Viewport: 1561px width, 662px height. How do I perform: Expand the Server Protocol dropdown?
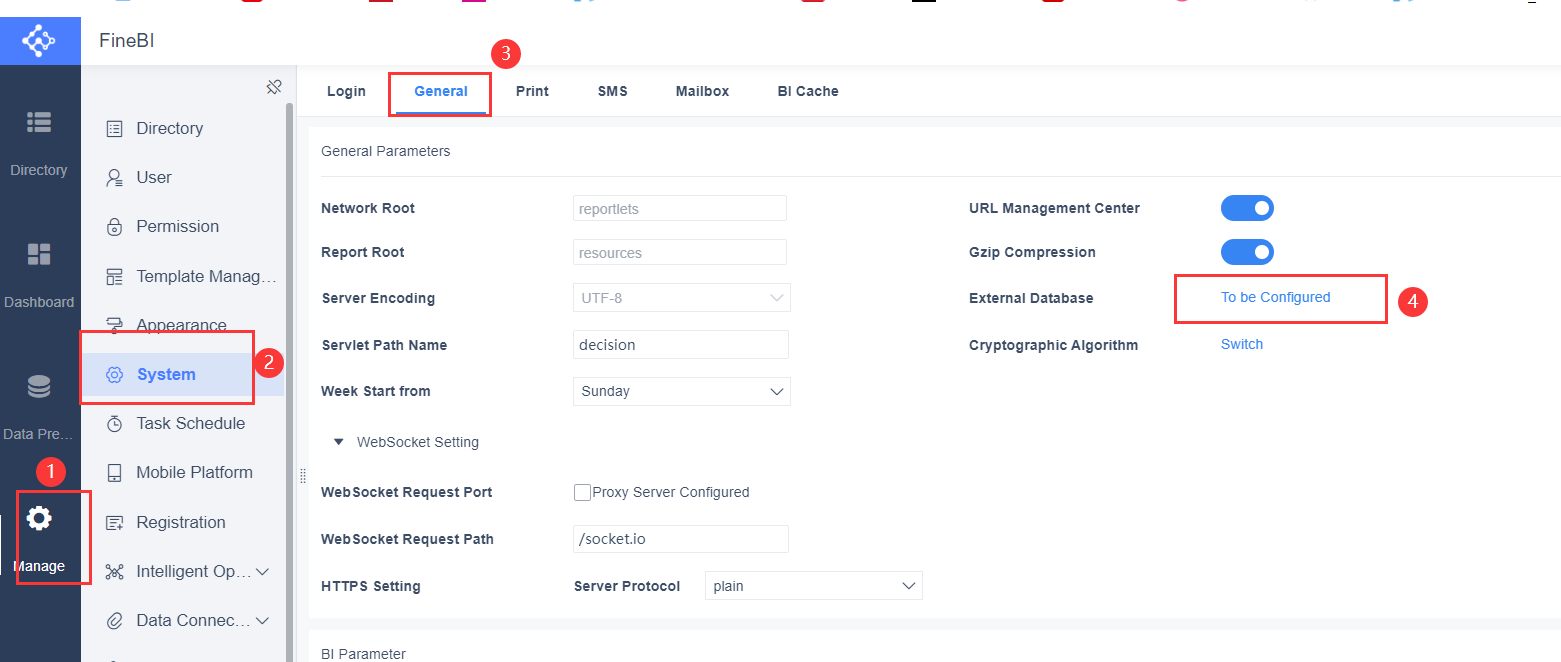coord(813,585)
